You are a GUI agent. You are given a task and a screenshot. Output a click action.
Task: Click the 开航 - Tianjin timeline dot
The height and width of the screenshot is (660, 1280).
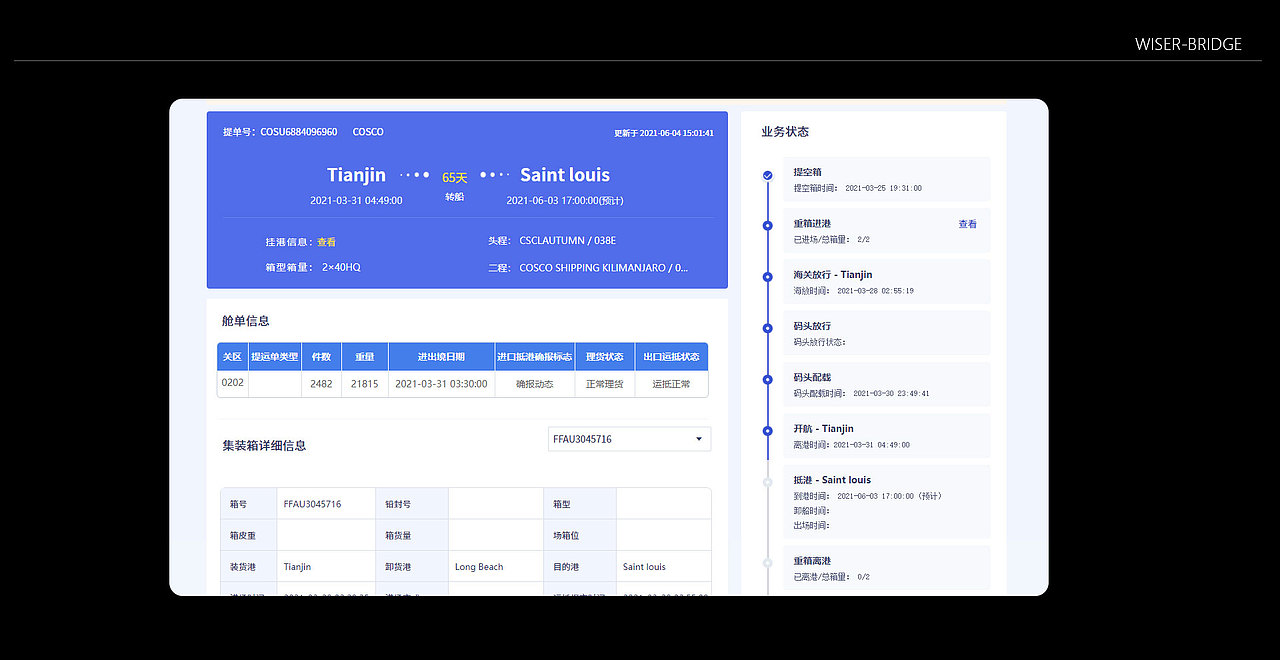(x=768, y=431)
